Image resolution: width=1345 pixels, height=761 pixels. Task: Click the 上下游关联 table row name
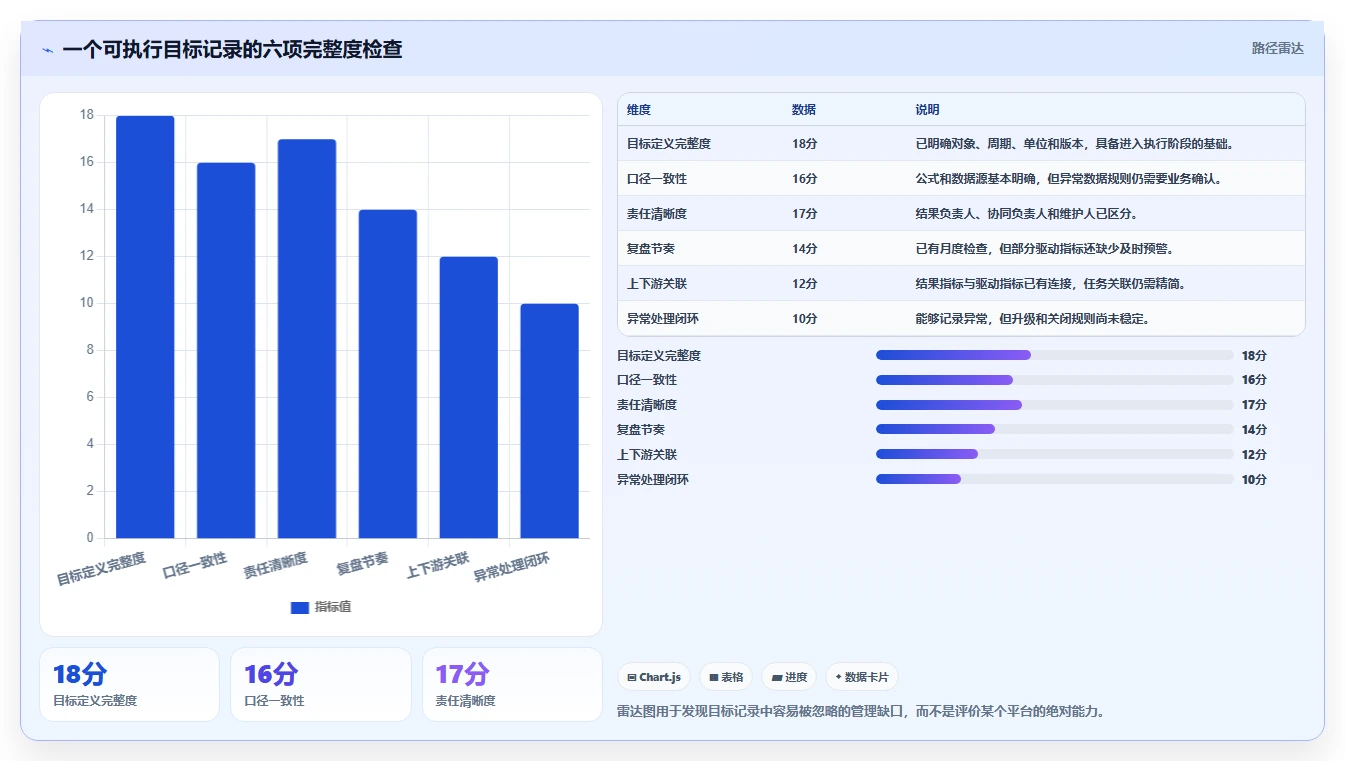pos(657,284)
